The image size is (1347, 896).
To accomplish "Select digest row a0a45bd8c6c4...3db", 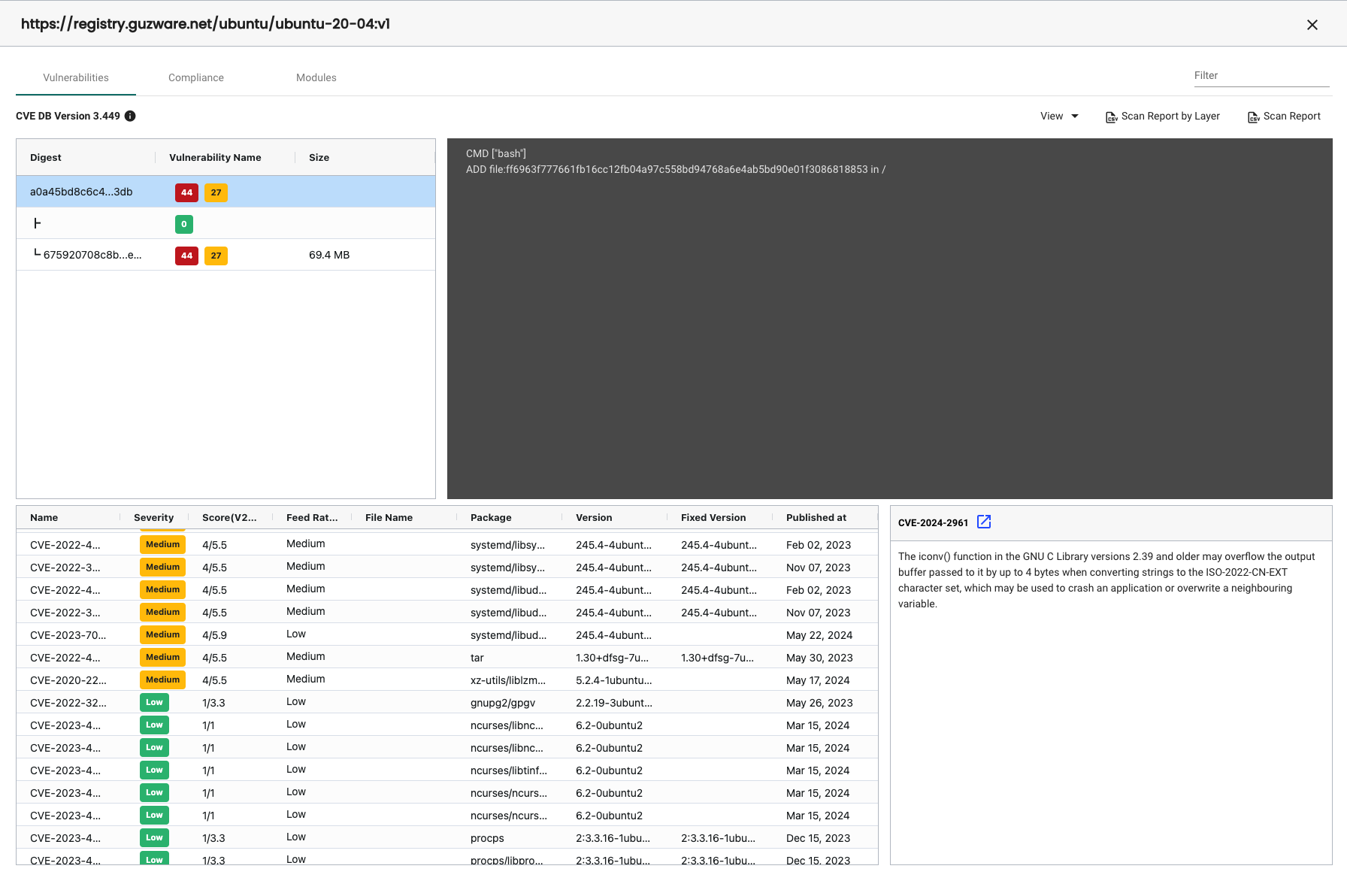I will coord(226,192).
